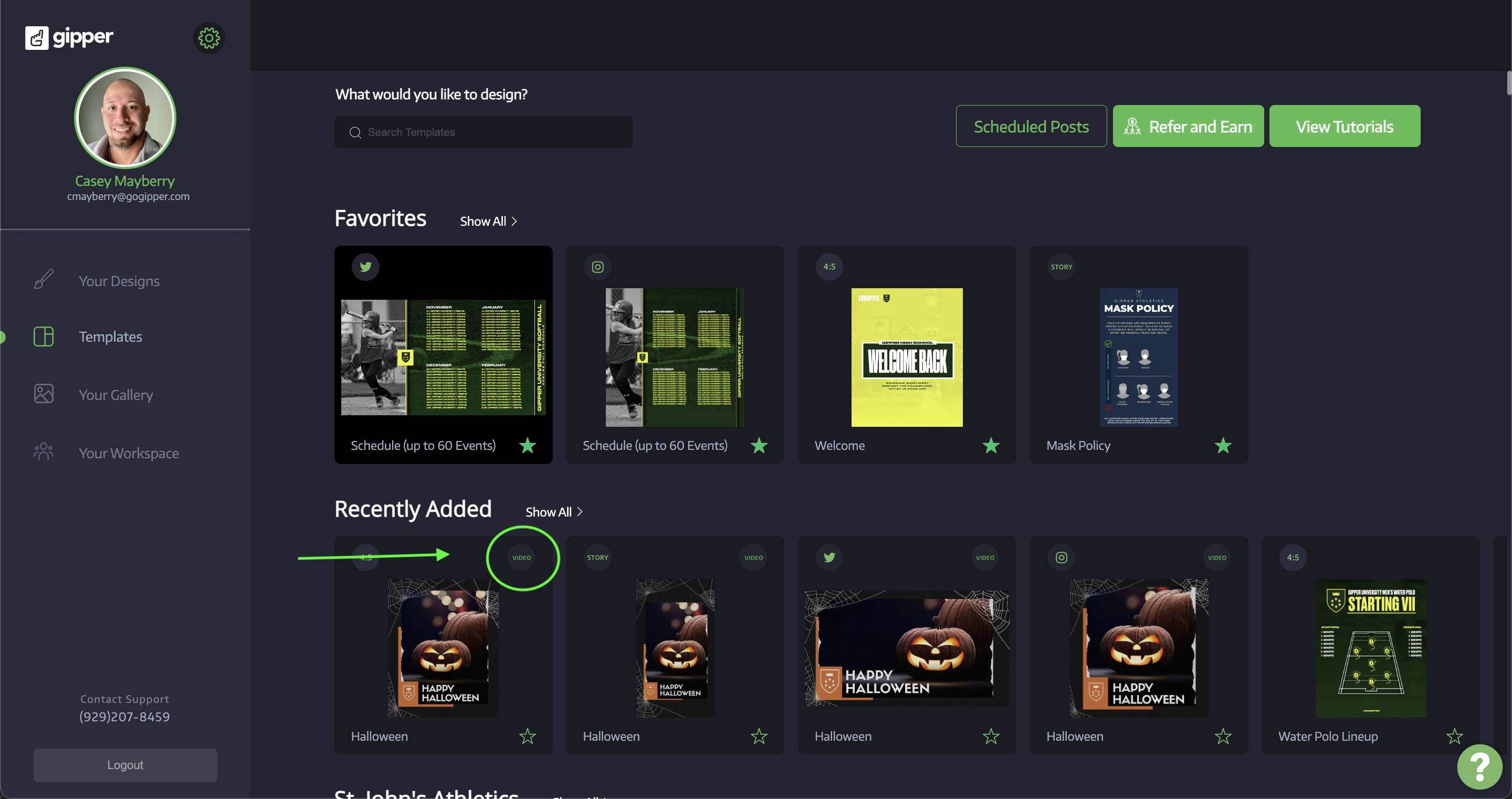Viewport: 1512px width, 799px height.
Task: Open the Welcome Back yellow template thumbnail
Action: [x=907, y=357]
